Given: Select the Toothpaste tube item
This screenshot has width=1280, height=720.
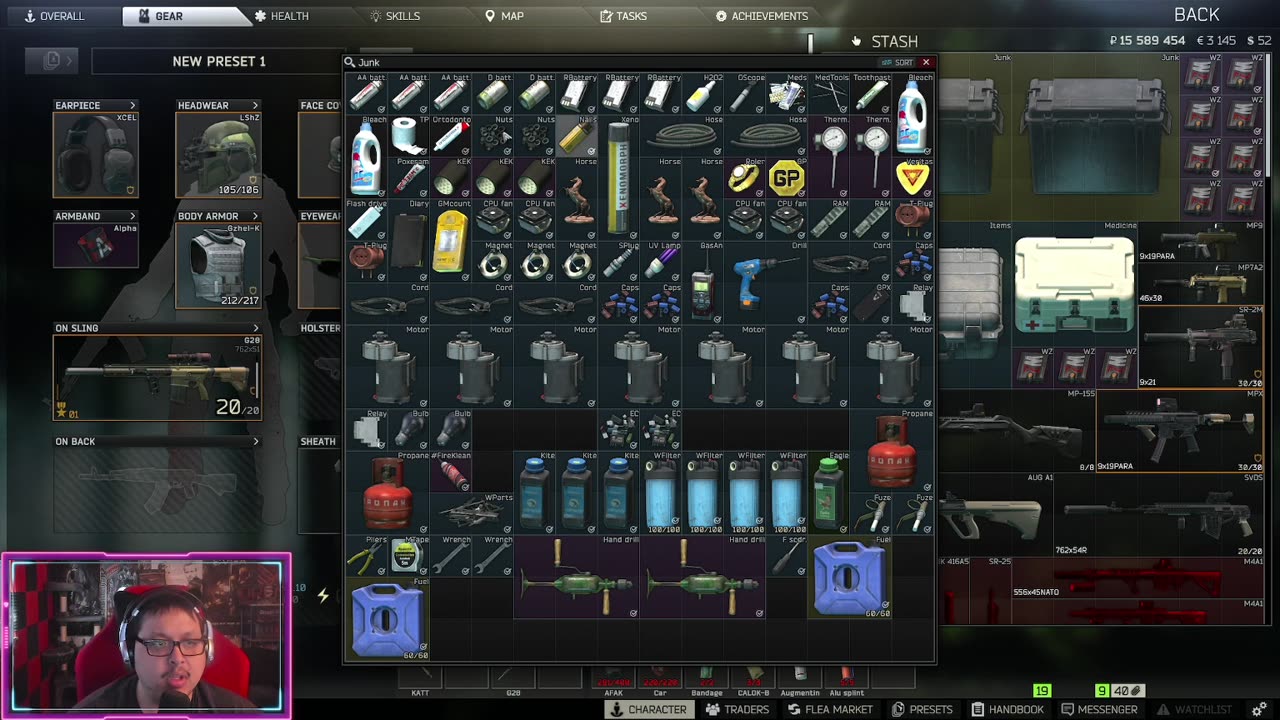Looking at the screenshot, I should click(871, 94).
